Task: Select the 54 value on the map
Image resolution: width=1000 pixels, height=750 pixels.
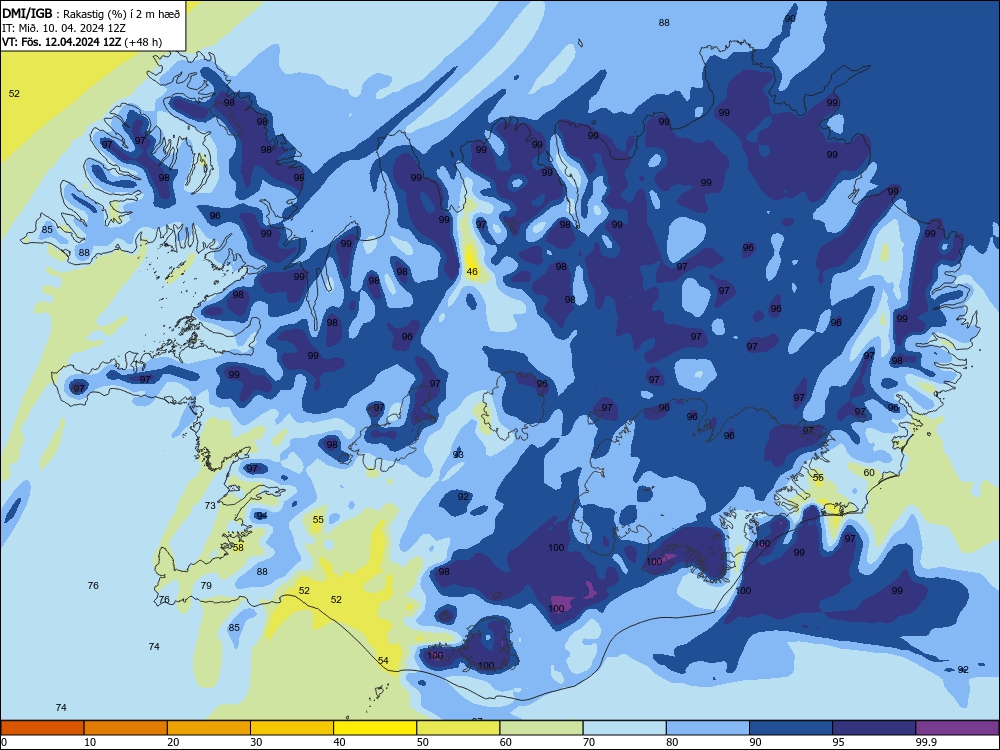Action: 383,661
